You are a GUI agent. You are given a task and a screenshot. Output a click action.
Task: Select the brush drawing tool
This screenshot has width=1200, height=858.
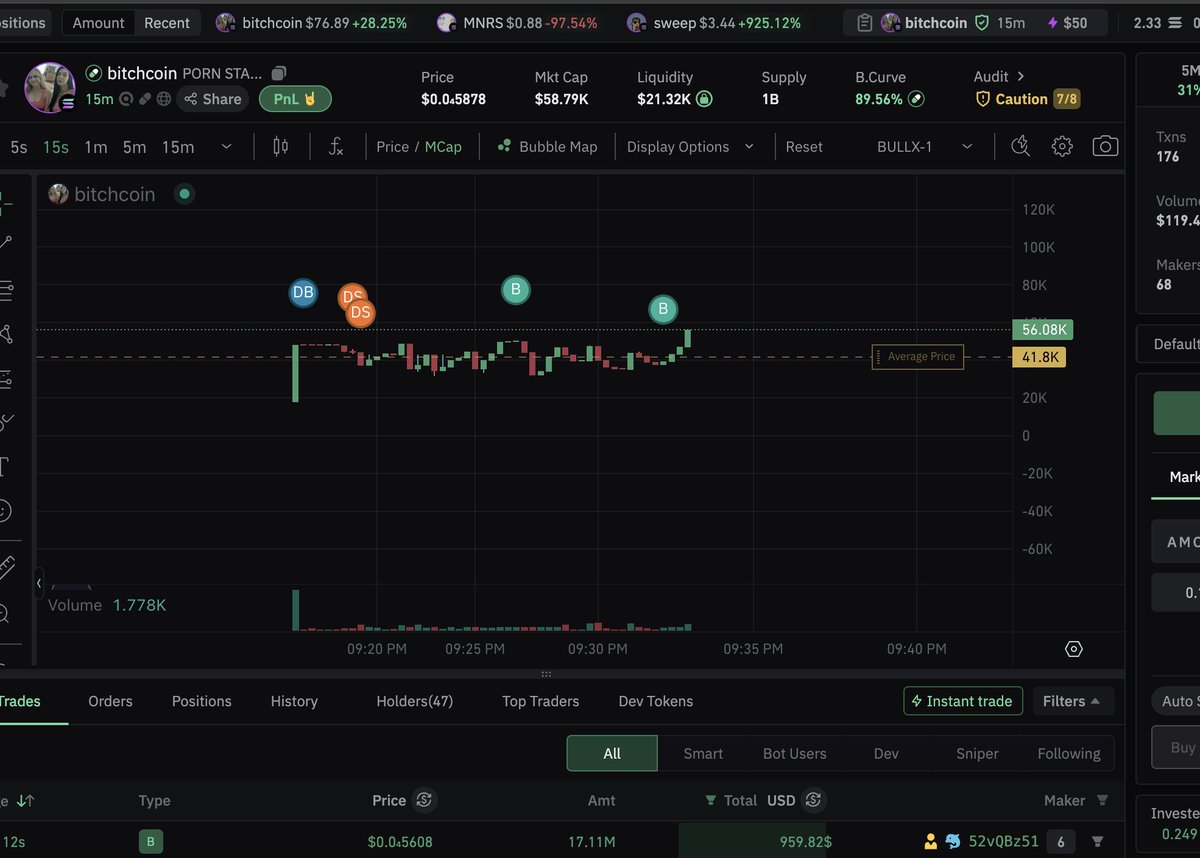pos(5,423)
